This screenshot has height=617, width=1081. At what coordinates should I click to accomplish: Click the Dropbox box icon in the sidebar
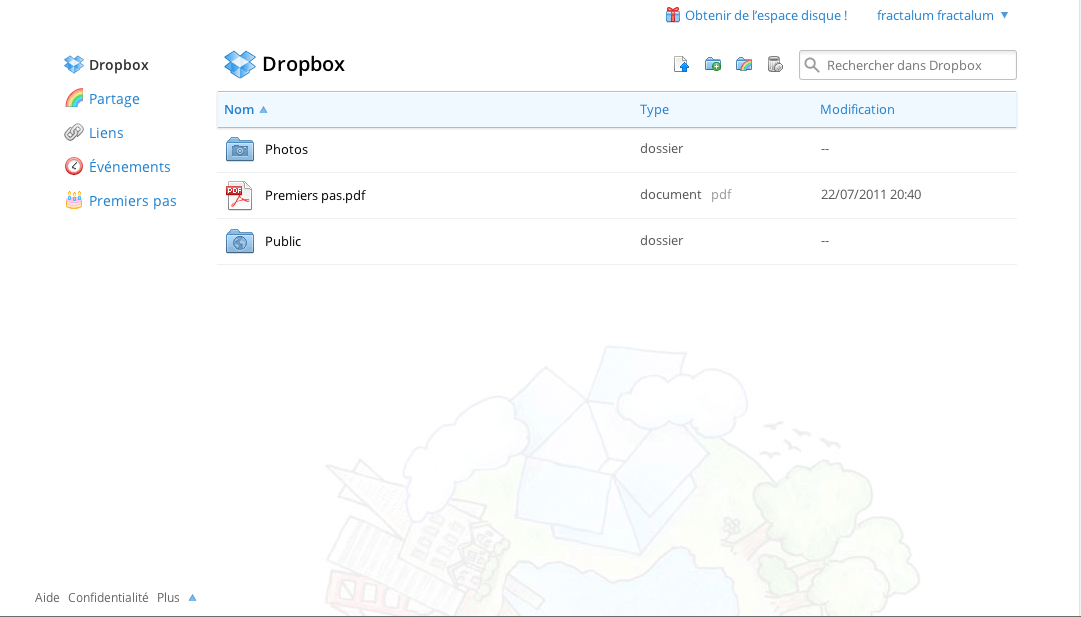tap(74, 64)
